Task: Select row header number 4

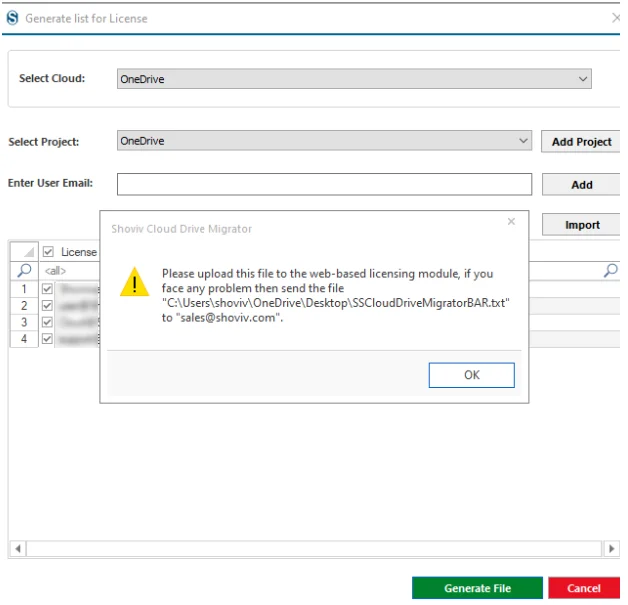Action: pos(24,339)
